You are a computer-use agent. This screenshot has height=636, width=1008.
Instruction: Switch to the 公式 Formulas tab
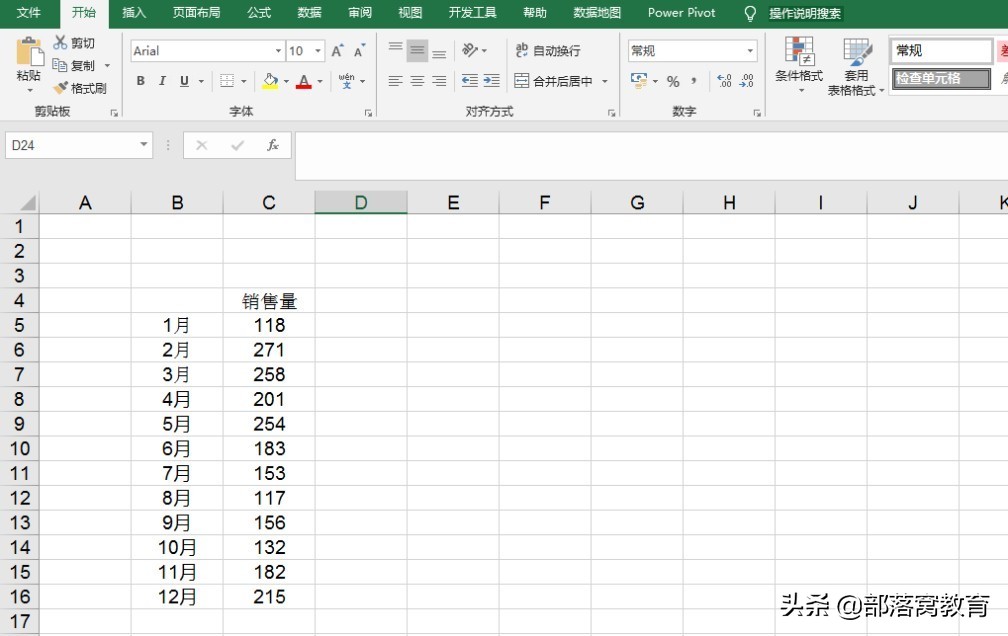click(259, 13)
